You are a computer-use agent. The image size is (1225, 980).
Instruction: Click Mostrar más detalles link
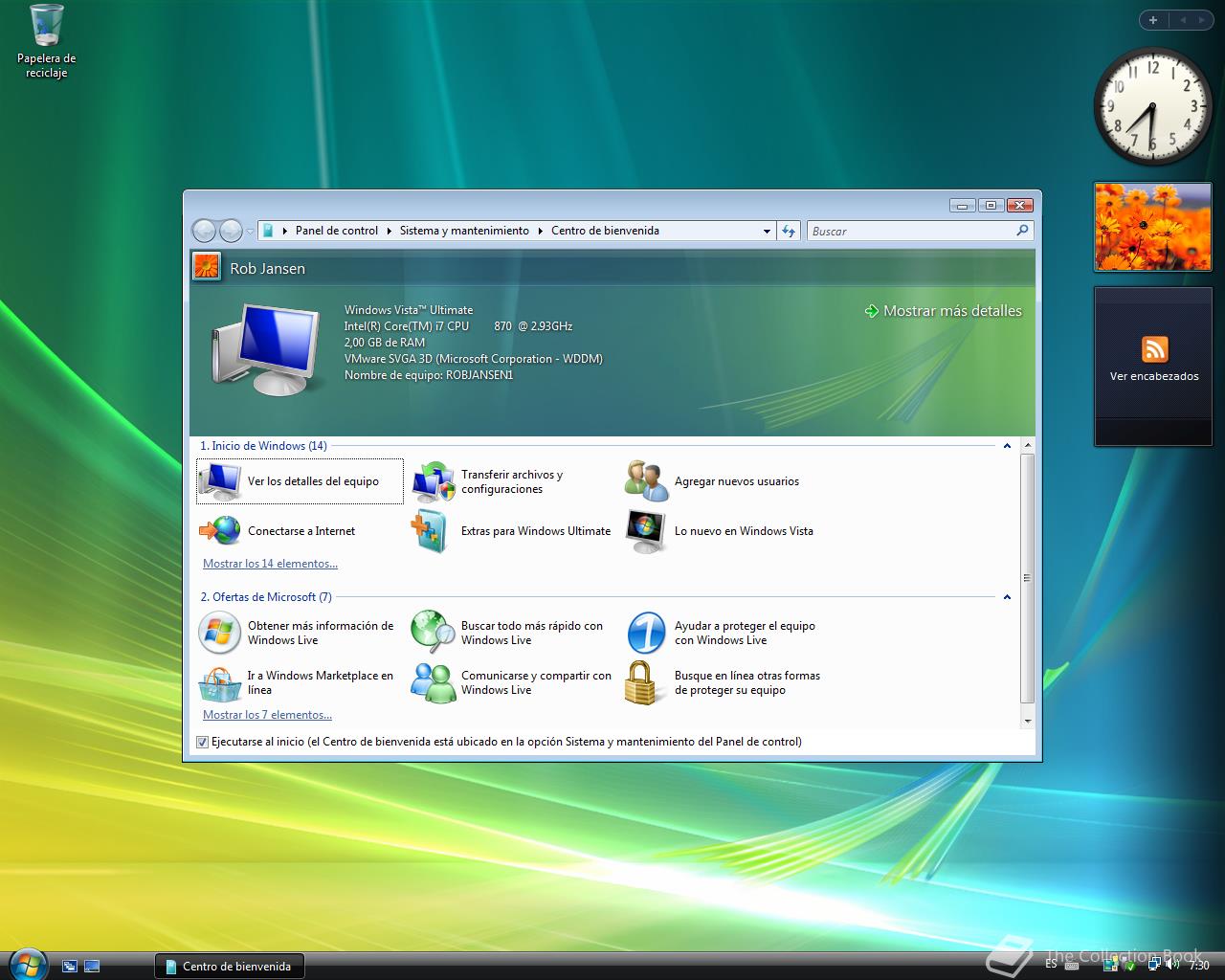point(951,311)
